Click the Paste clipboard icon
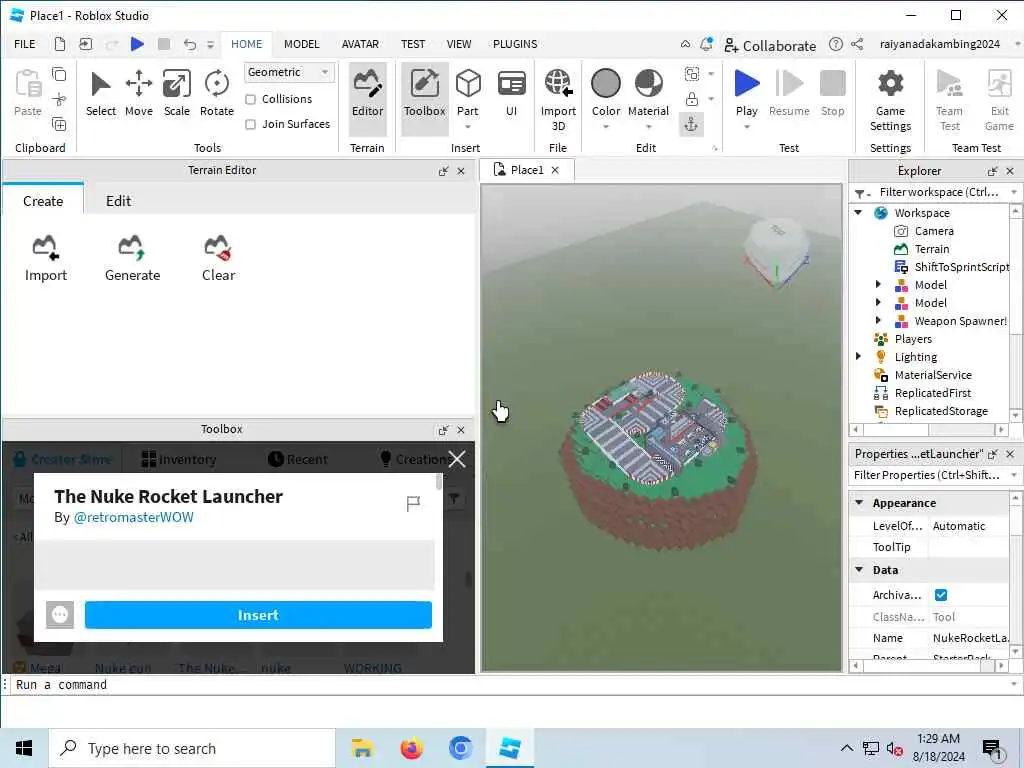The image size is (1024, 768). click(28, 84)
